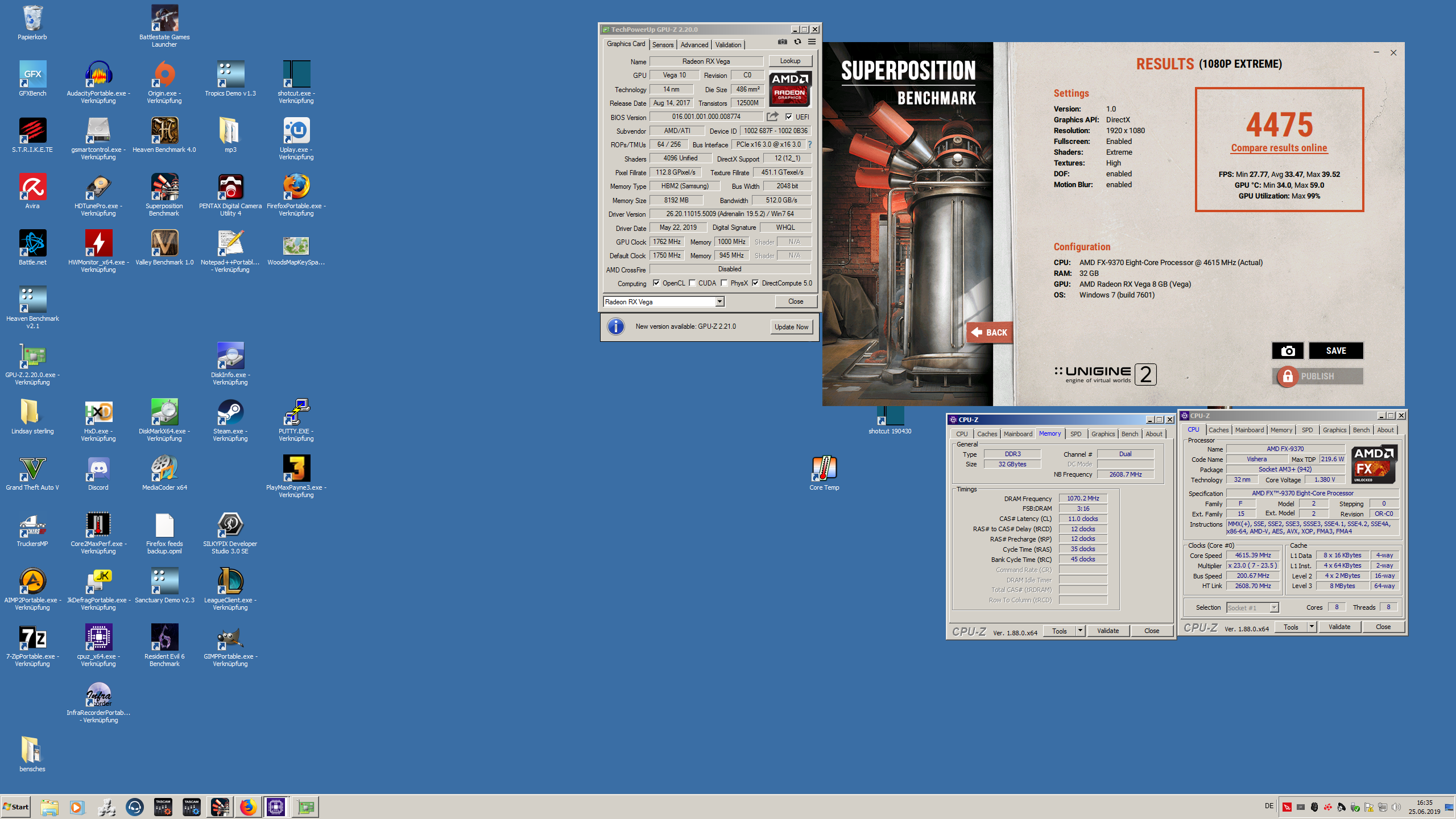Open the SPD tab in left CPU-Z window
1456x819 pixels.
click(1076, 434)
